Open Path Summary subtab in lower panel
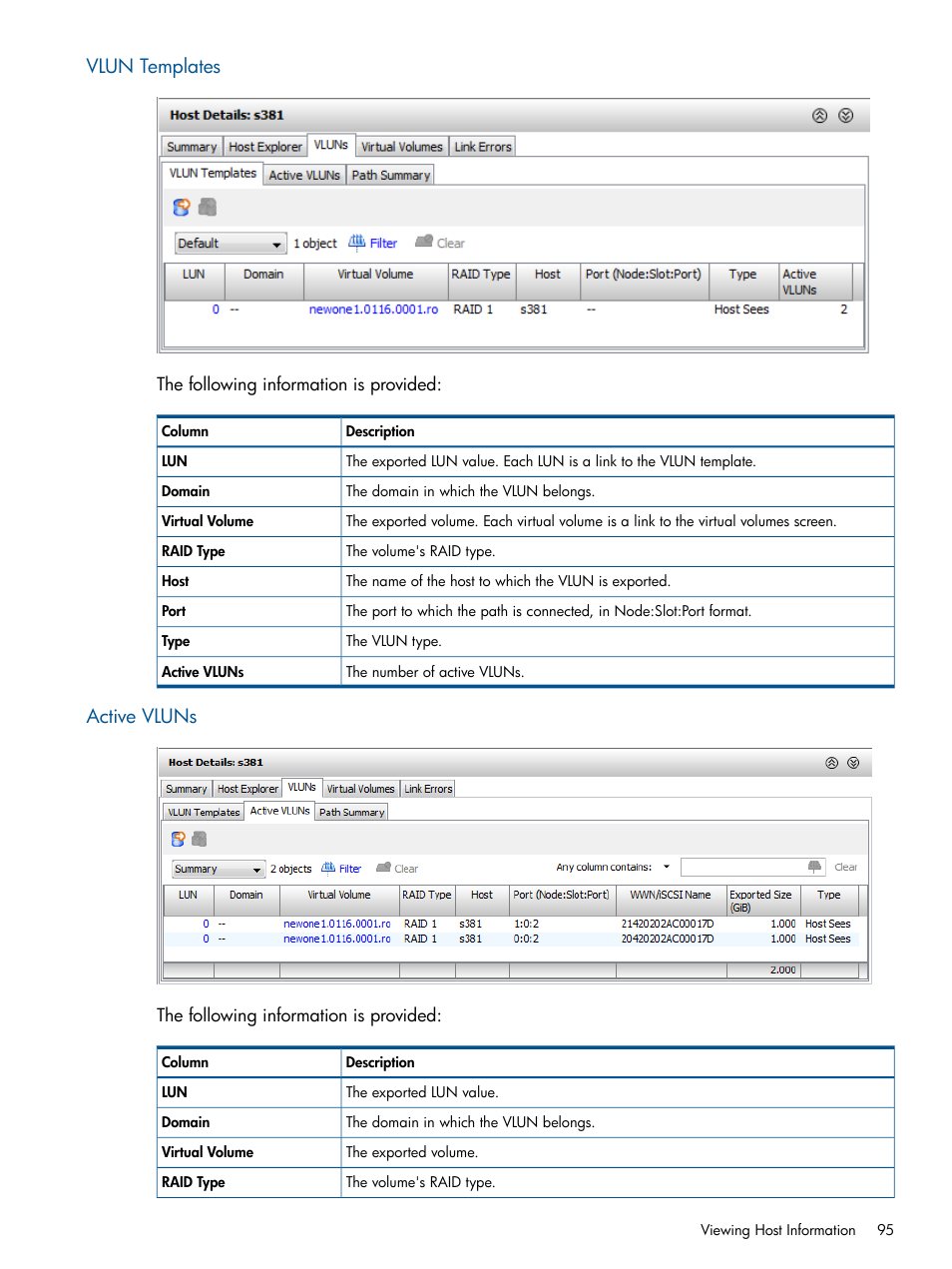 [351, 813]
